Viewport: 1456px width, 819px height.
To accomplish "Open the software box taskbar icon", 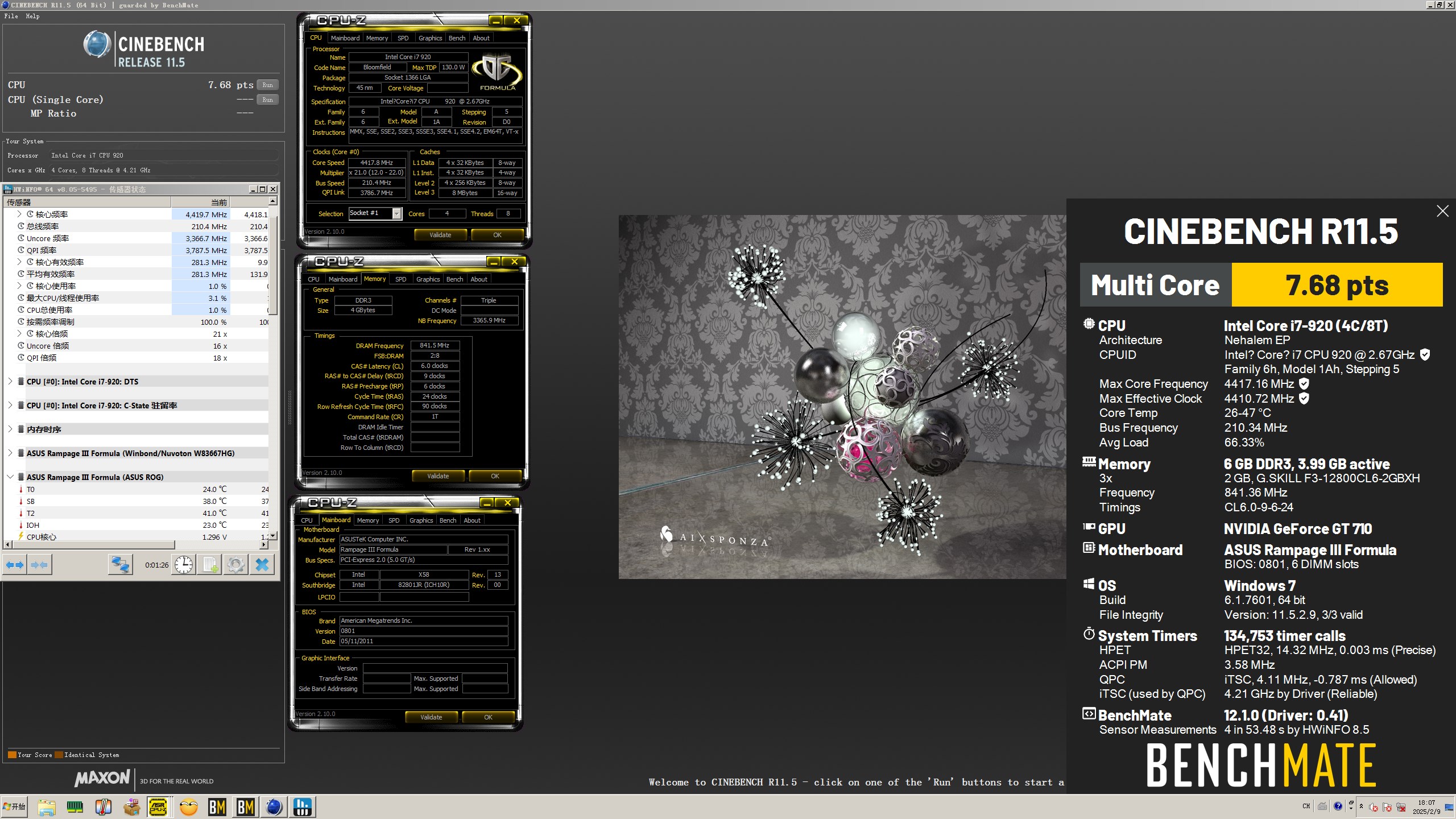I will (x=132, y=807).
